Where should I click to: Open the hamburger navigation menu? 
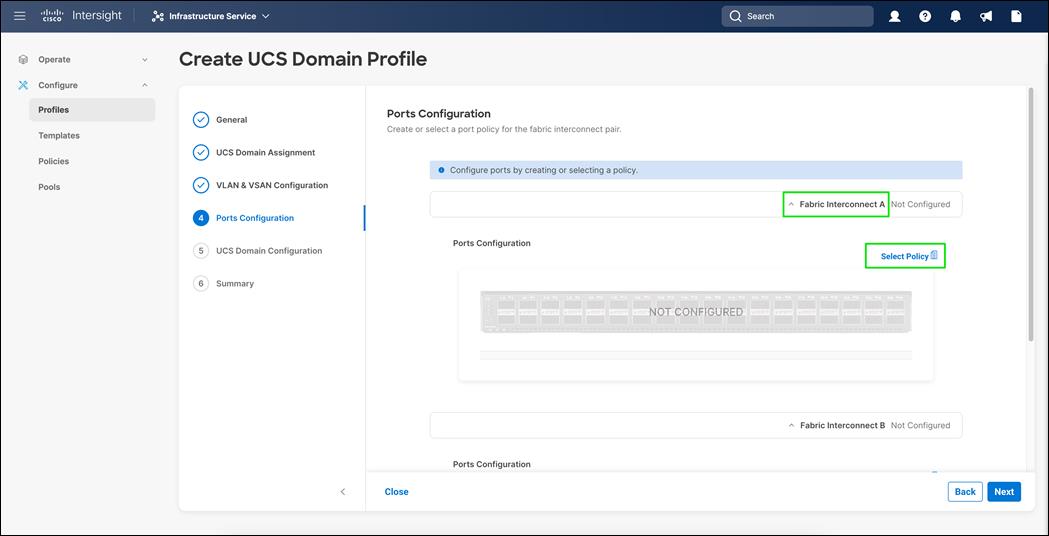pyautogui.click(x=20, y=16)
